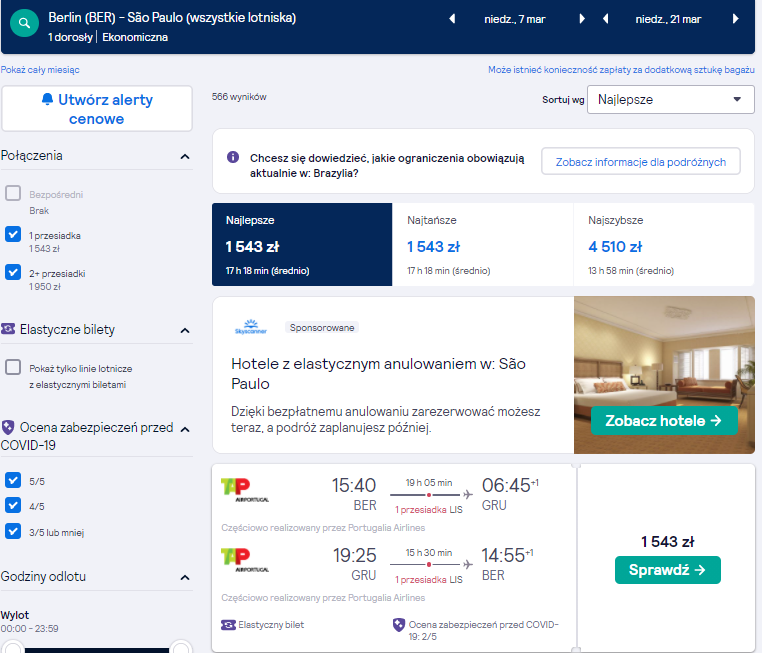Screen dimensions: 762x653
Task: Click the right handle of departure time slider
Action: coord(181,648)
